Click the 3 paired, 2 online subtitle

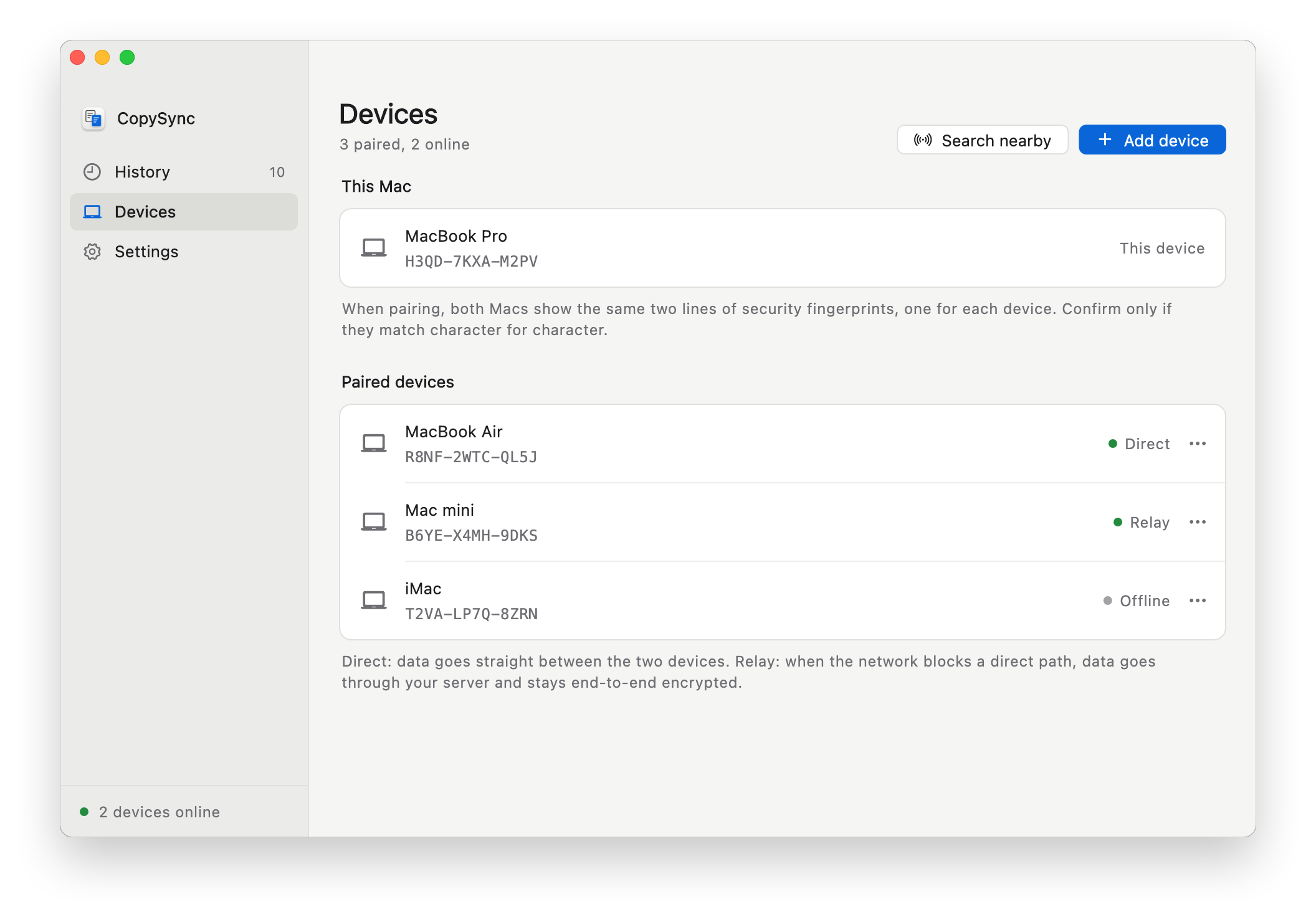404,145
